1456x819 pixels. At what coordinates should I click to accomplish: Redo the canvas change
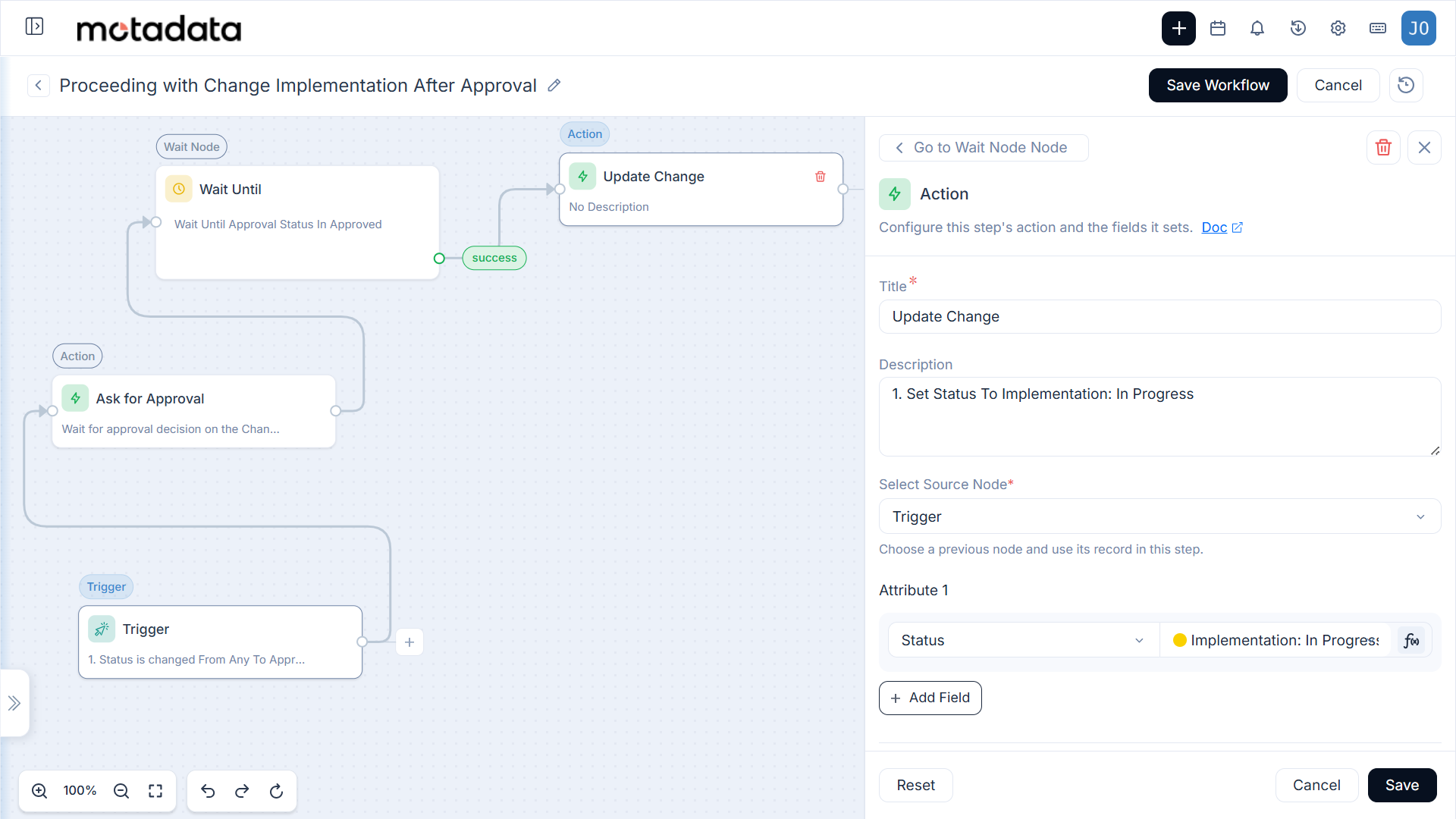coord(242,791)
